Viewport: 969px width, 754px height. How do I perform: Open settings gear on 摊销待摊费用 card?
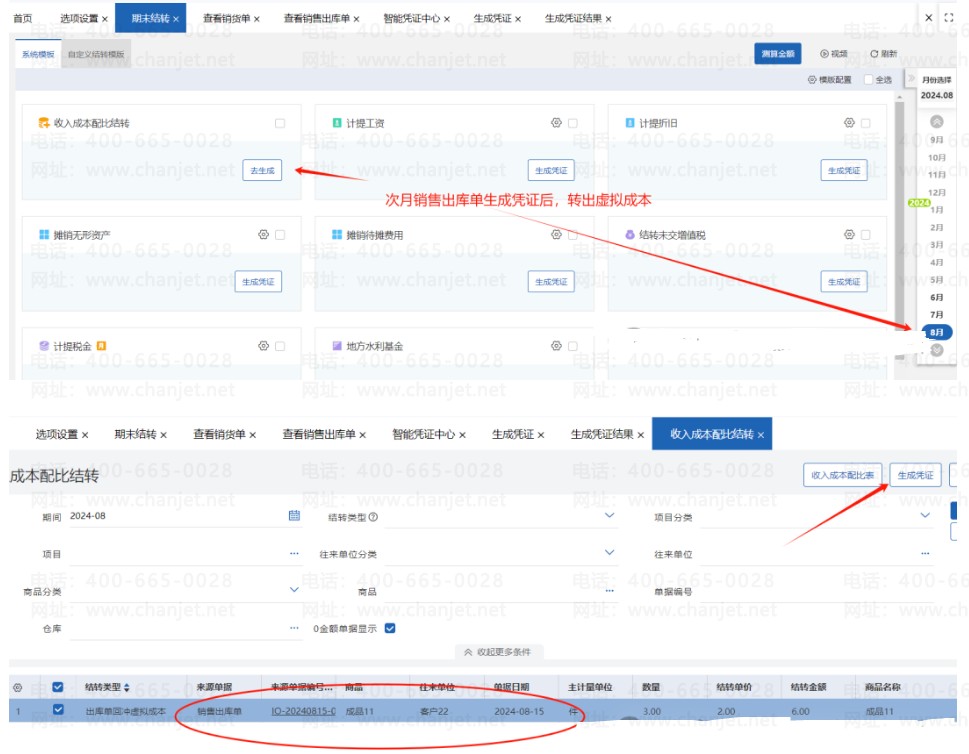[x=556, y=235]
